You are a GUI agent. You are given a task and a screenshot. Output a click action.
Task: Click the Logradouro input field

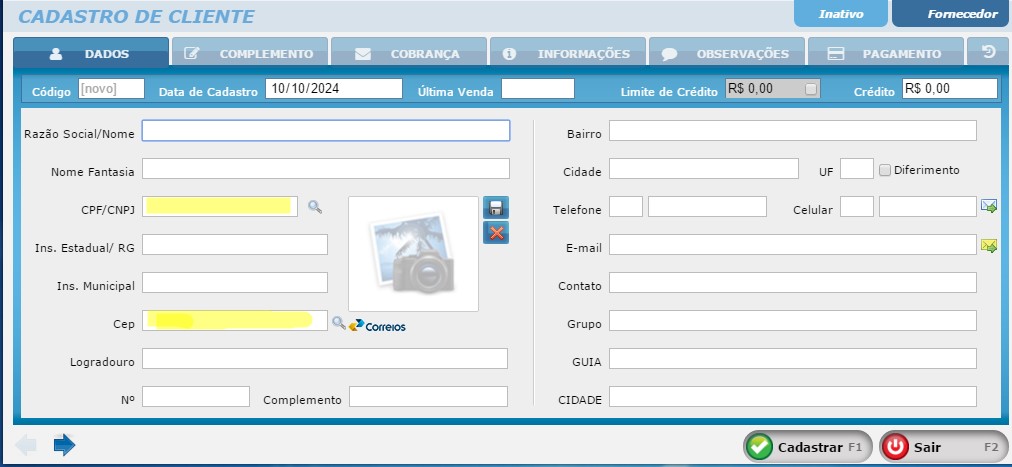click(x=325, y=359)
